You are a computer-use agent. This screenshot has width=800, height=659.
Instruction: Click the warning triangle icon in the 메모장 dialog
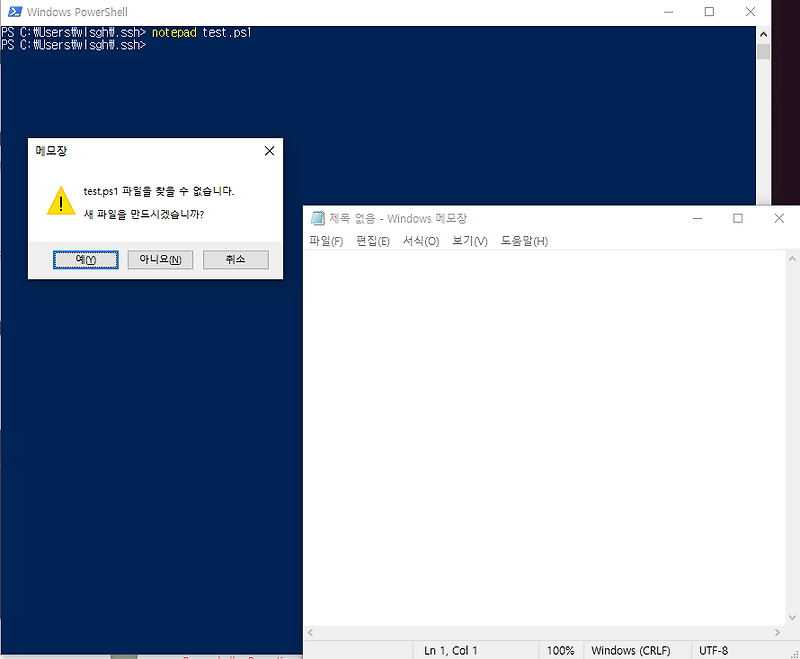point(60,200)
